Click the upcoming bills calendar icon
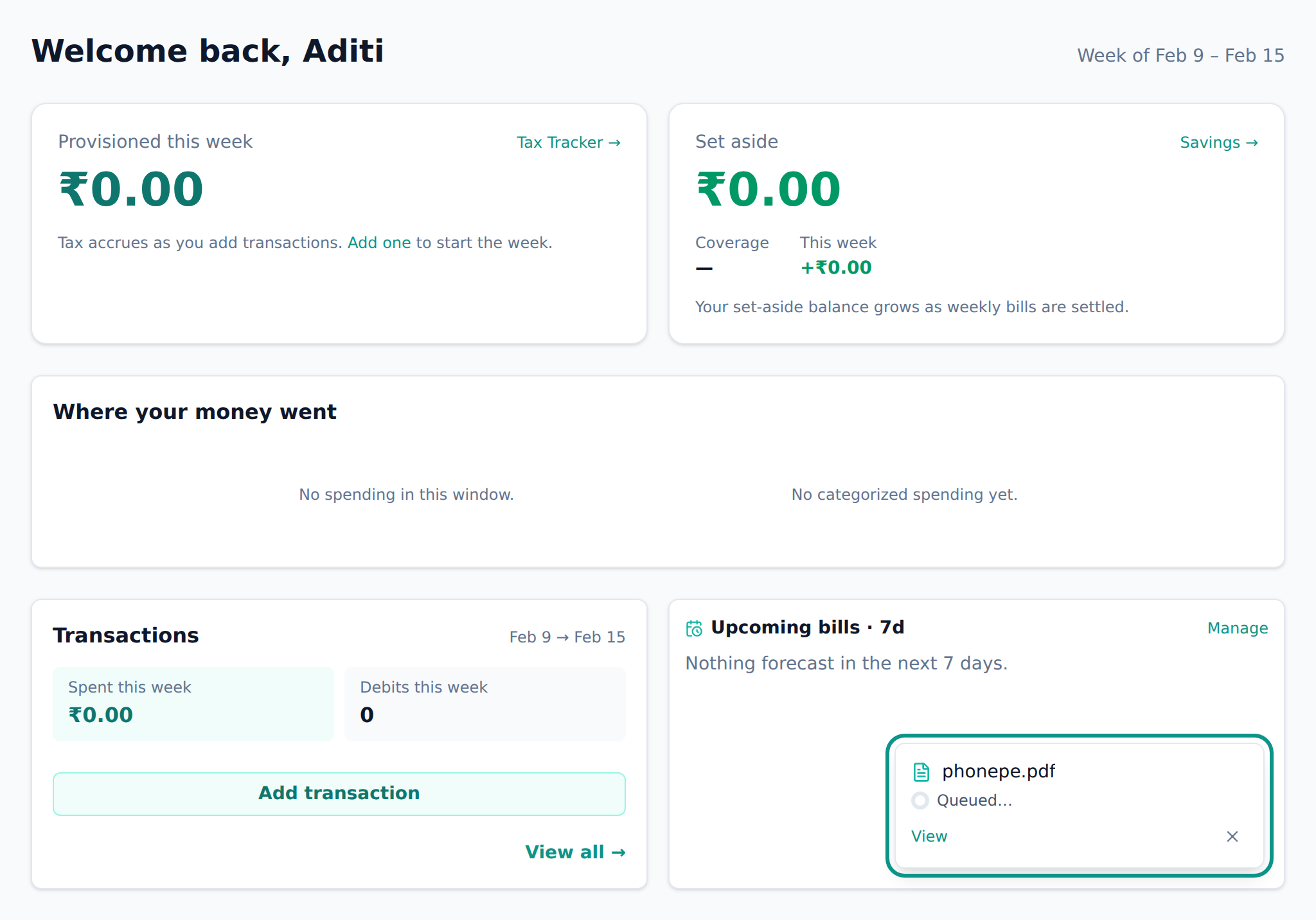Viewport: 1316px width, 920px height. coord(694,628)
